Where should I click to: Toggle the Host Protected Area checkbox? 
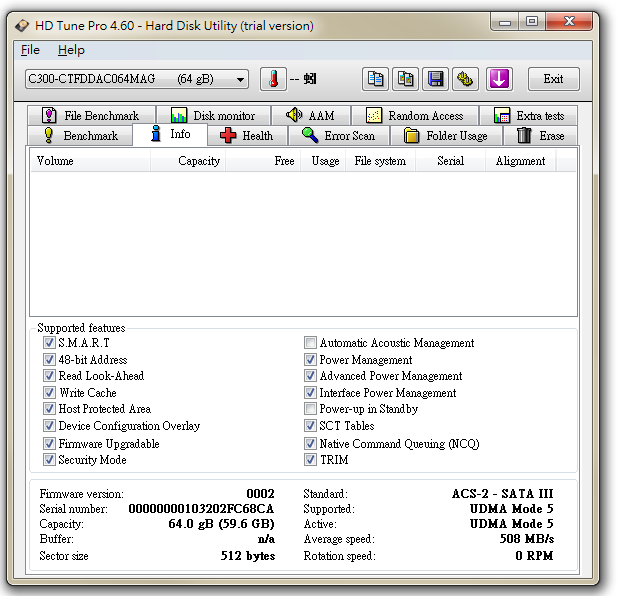pos(49,408)
